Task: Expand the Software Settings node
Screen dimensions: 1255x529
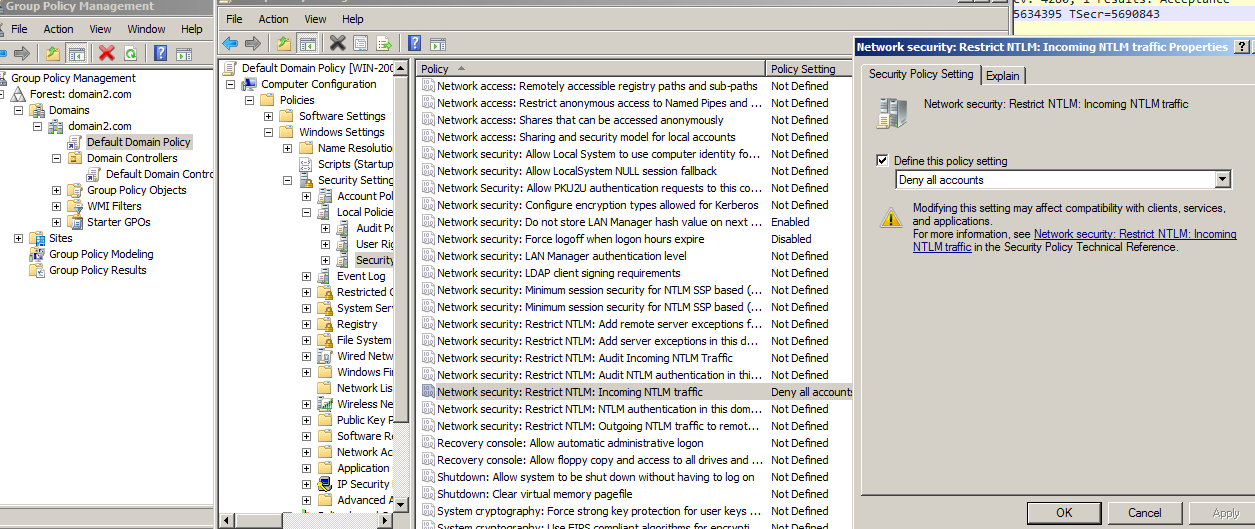Action: [268, 116]
